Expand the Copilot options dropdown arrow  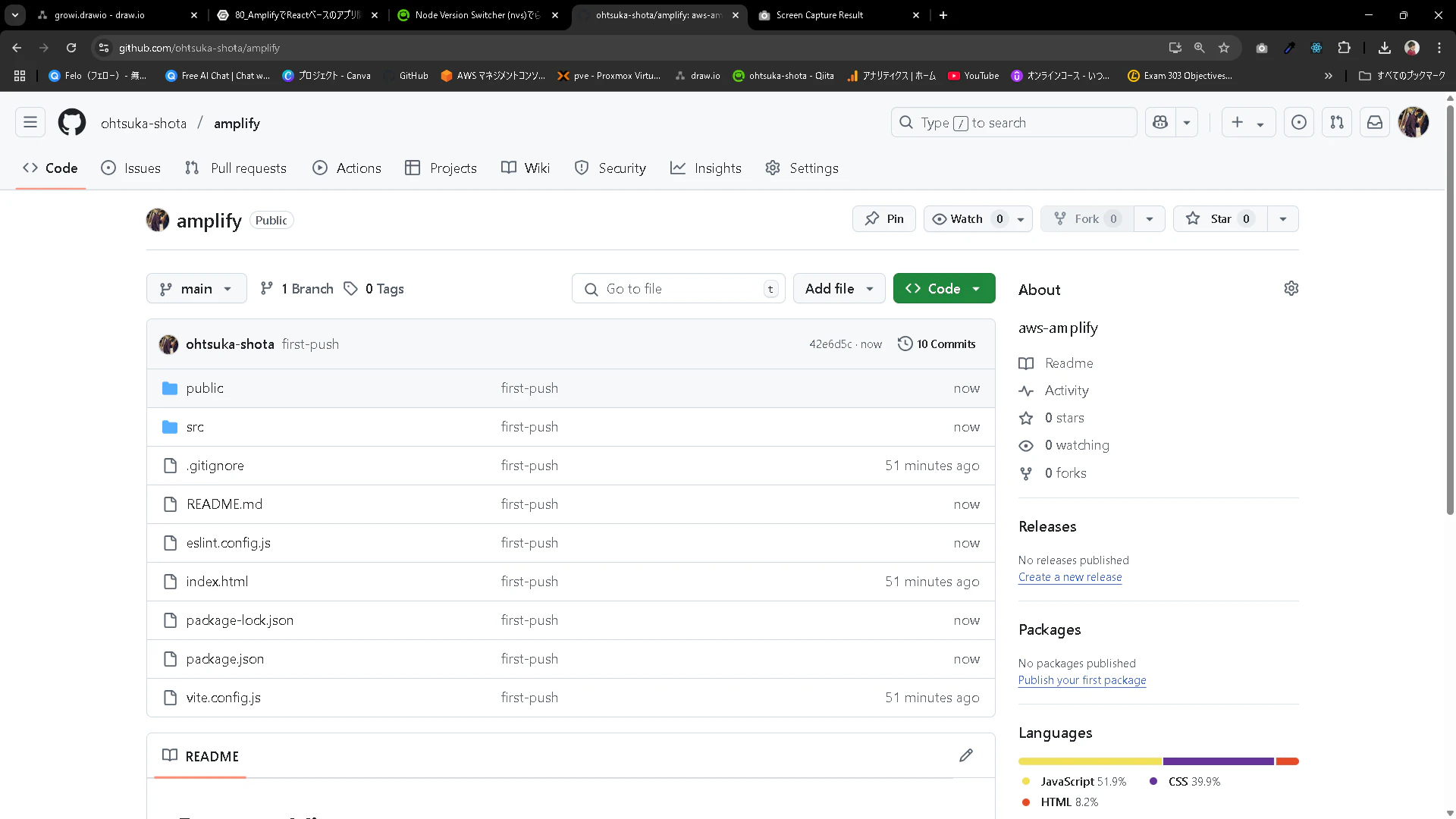pos(1187,122)
